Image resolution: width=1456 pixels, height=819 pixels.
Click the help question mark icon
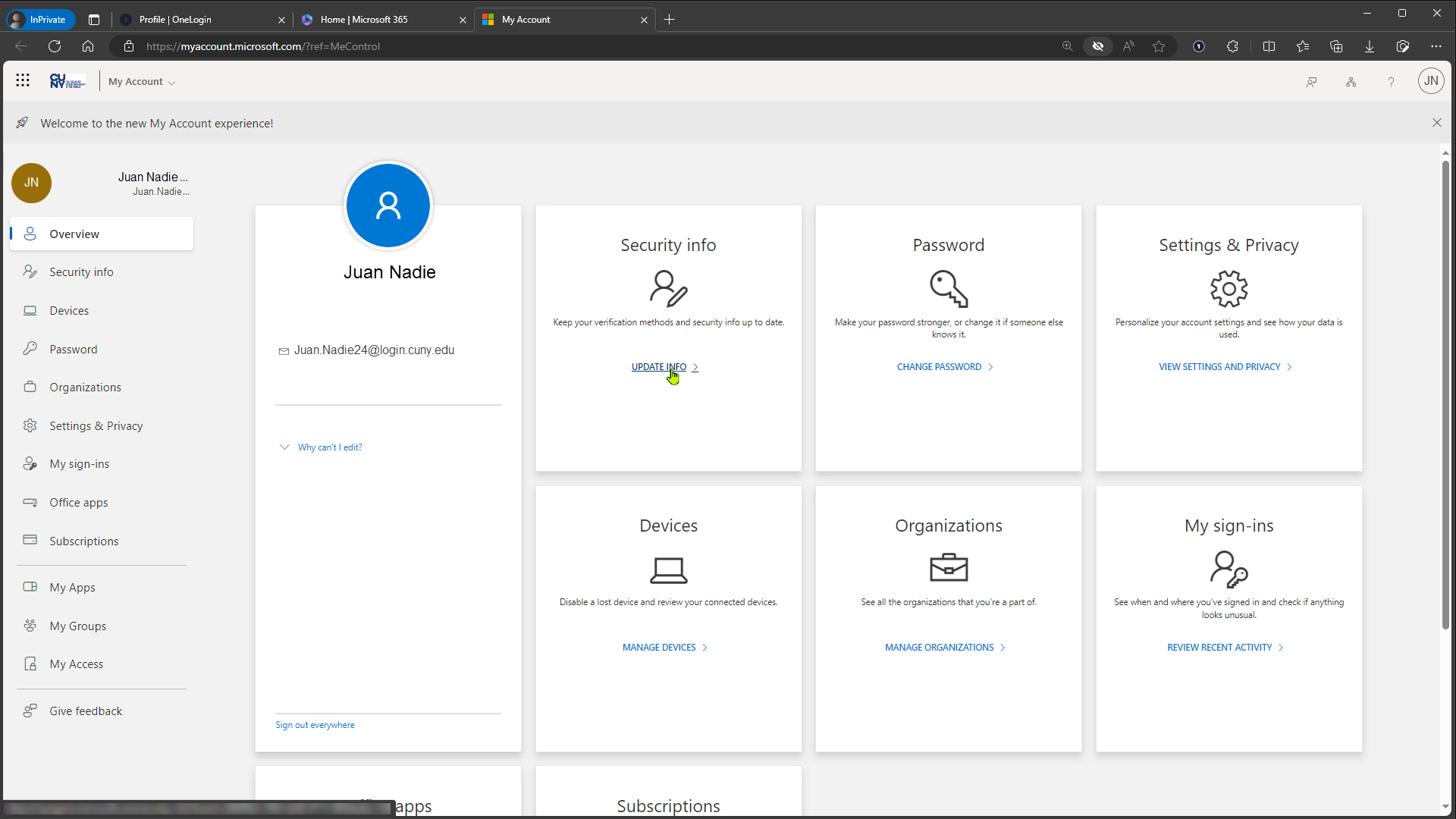tap(1391, 82)
